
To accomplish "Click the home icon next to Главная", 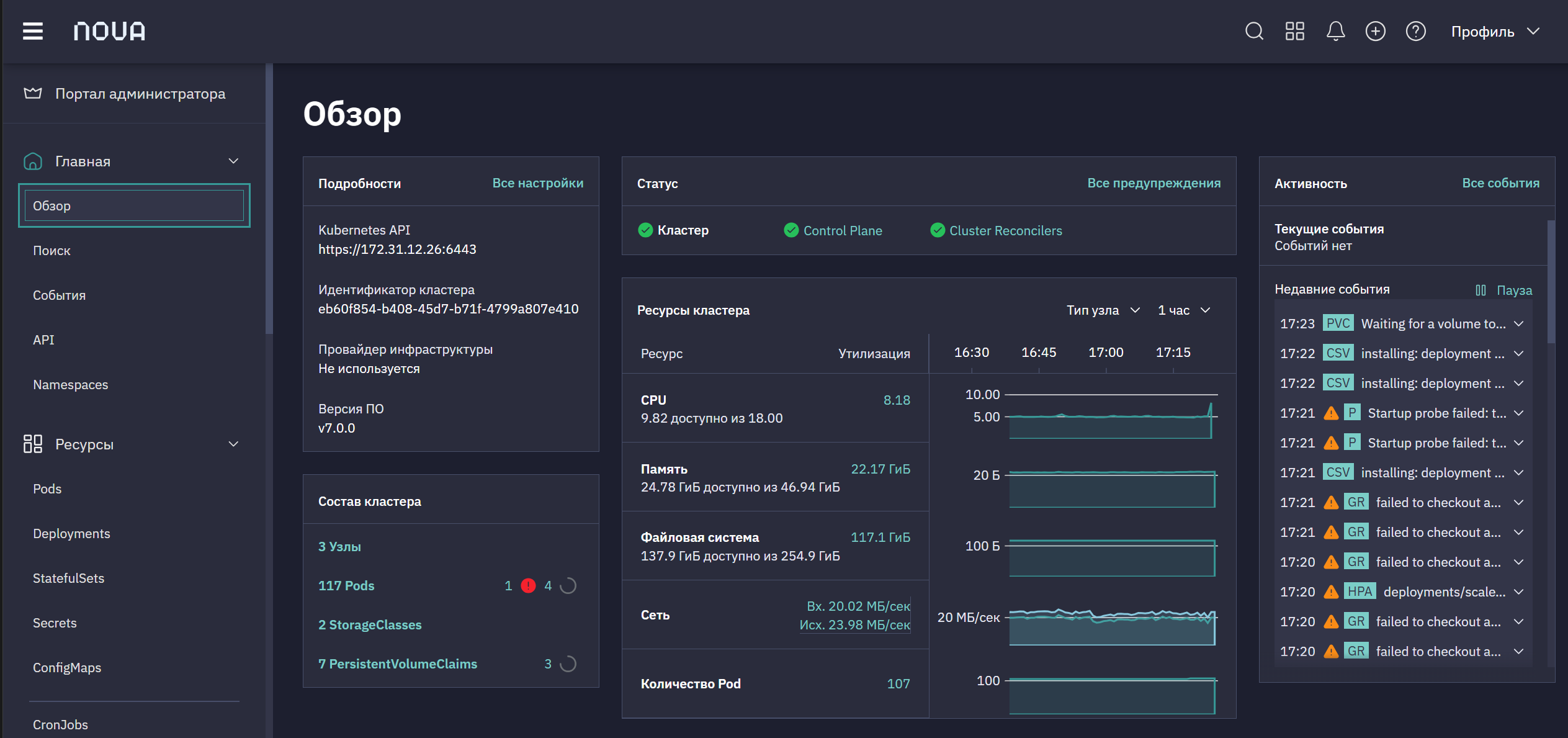I will pos(33,161).
